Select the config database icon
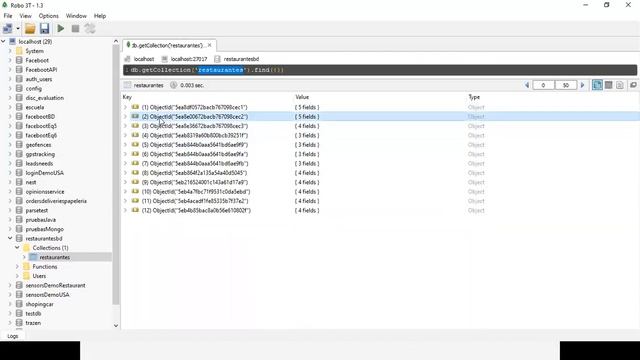 [x=19, y=89]
